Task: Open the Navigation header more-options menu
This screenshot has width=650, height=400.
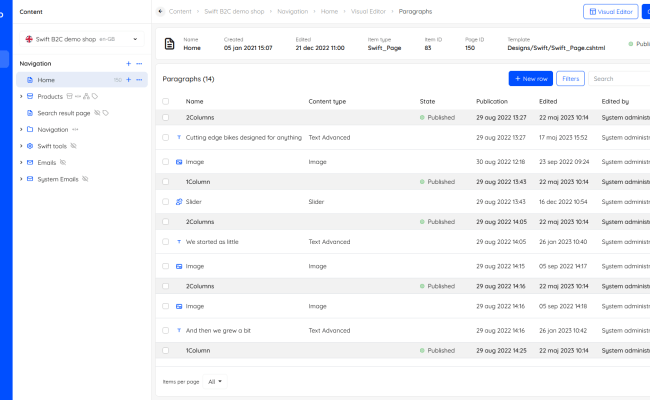Action: tap(139, 63)
